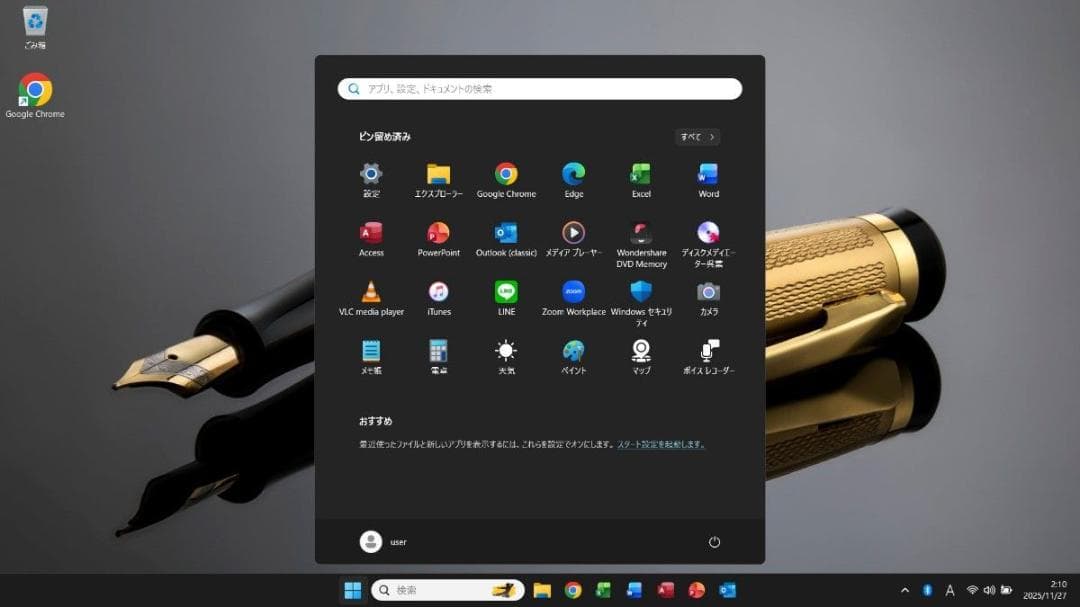Open iTunes from the Start menu
Viewport: 1080px width, 607px height.
click(x=438, y=296)
